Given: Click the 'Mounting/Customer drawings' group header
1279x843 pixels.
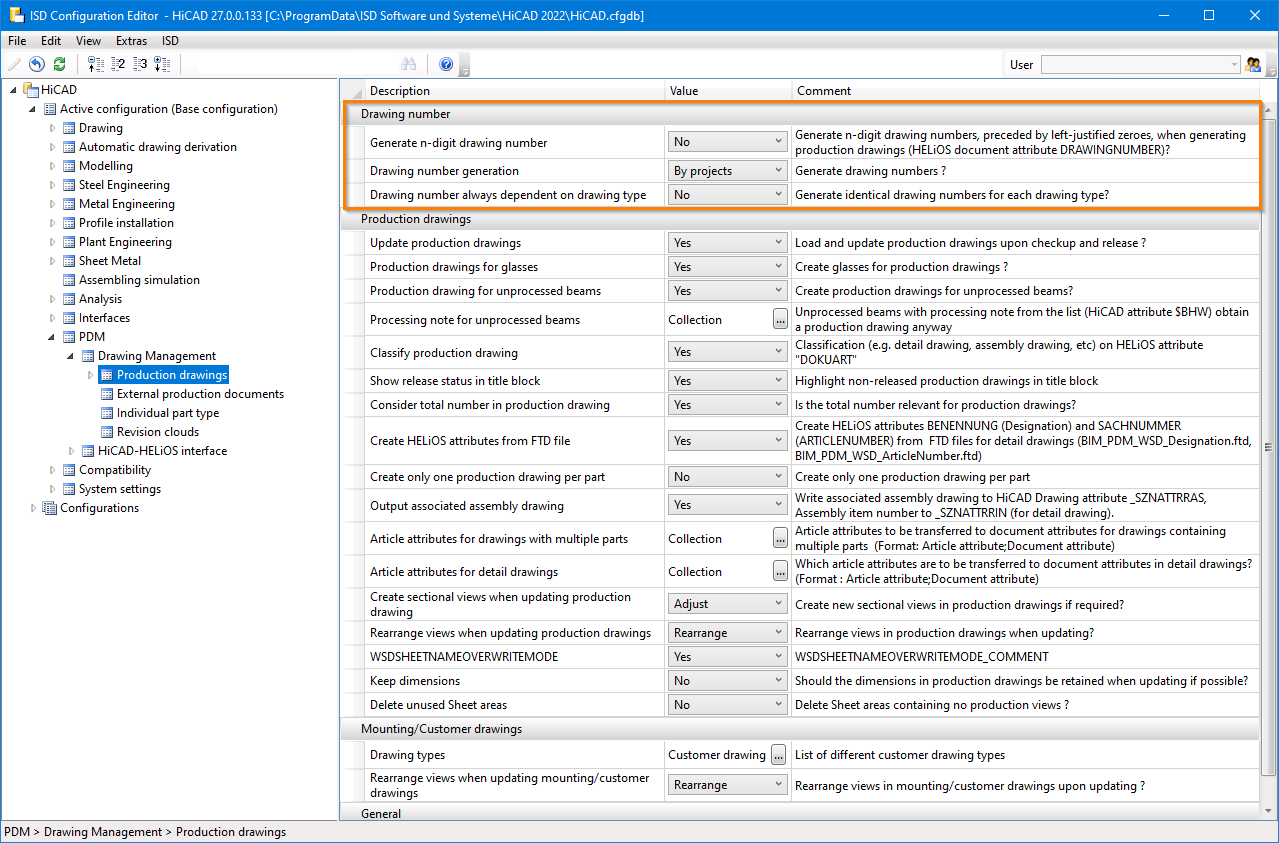Looking at the screenshot, I should point(800,729).
